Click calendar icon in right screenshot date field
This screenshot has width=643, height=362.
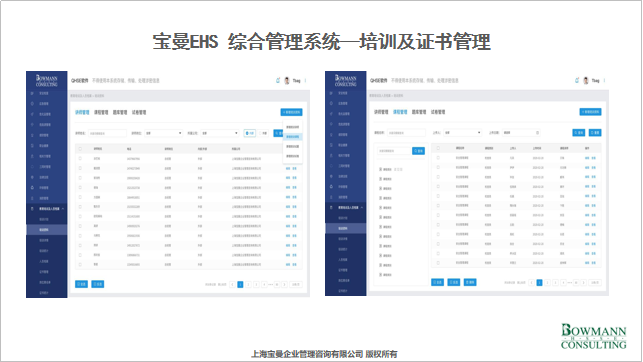[537, 133]
